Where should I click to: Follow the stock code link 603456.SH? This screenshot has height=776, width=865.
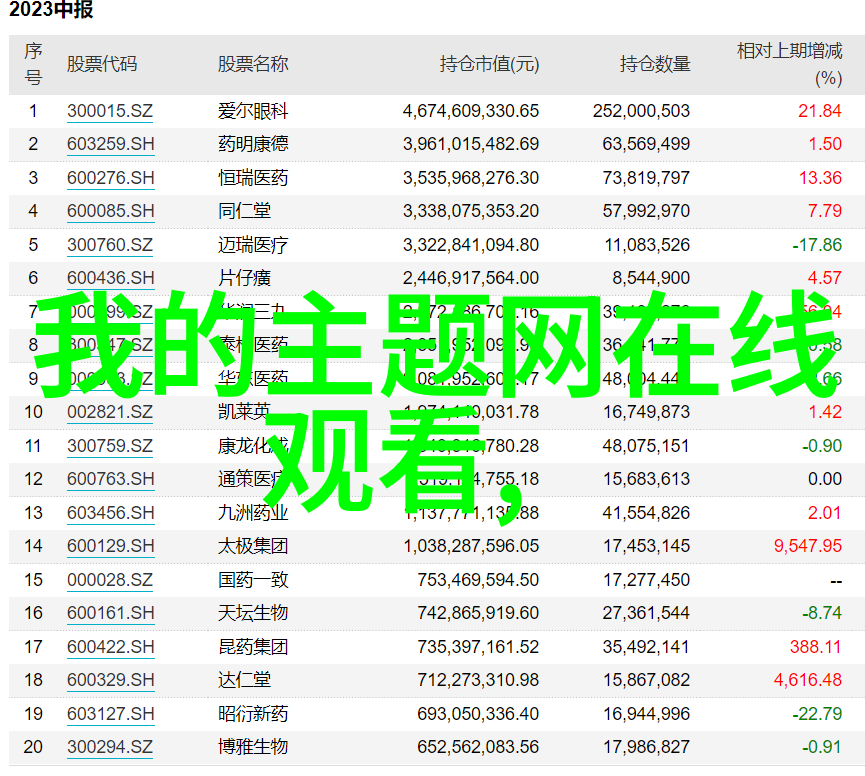click(110, 512)
